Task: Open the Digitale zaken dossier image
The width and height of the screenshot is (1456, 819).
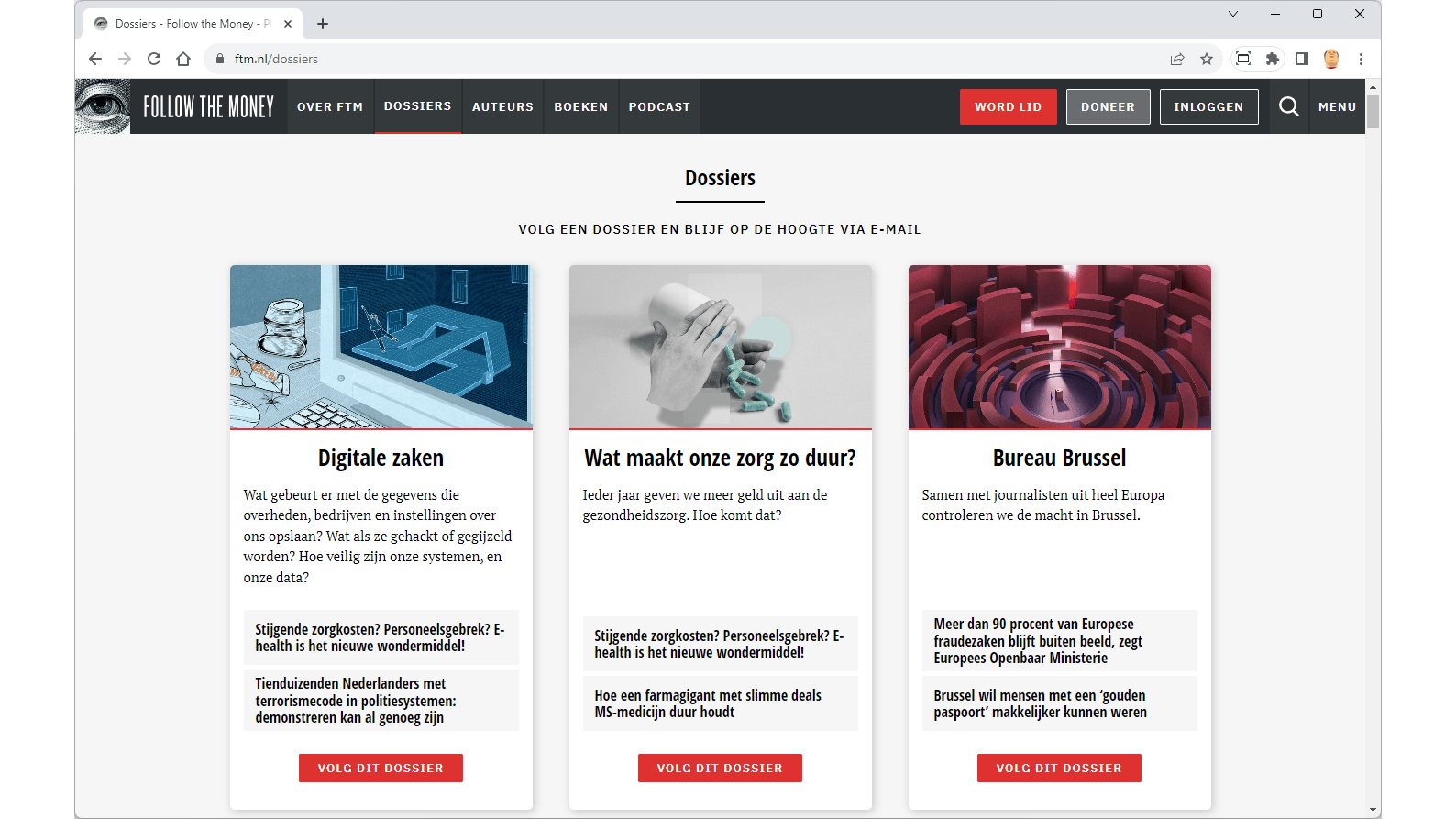Action: click(x=381, y=347)
